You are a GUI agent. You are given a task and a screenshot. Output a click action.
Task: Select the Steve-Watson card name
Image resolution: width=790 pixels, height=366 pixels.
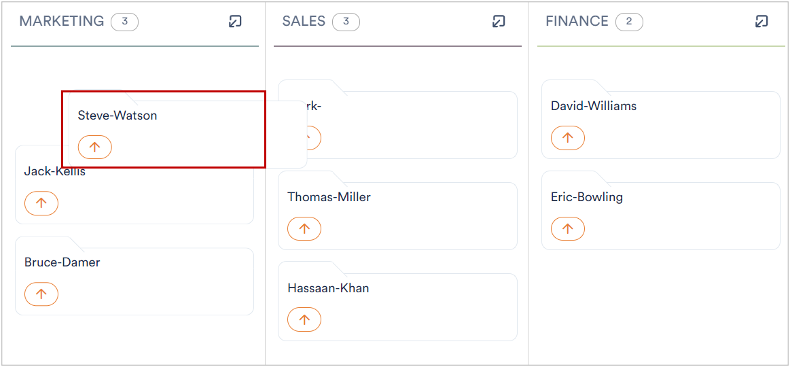117,115
